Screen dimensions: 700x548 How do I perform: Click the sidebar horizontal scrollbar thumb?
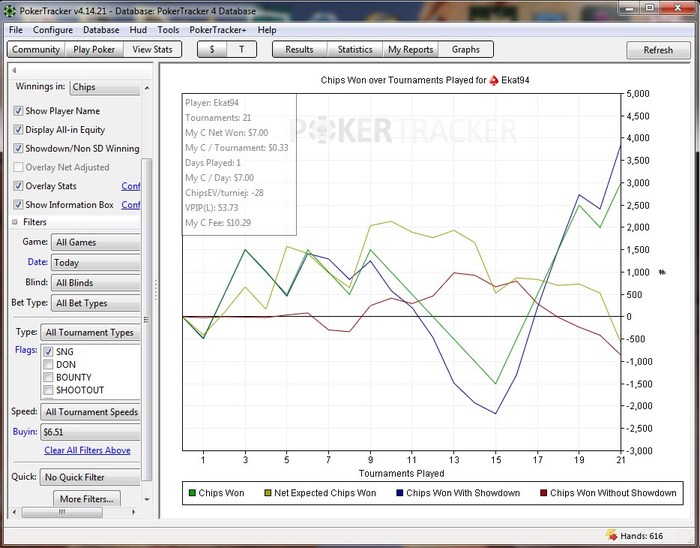tap(62, 512)
